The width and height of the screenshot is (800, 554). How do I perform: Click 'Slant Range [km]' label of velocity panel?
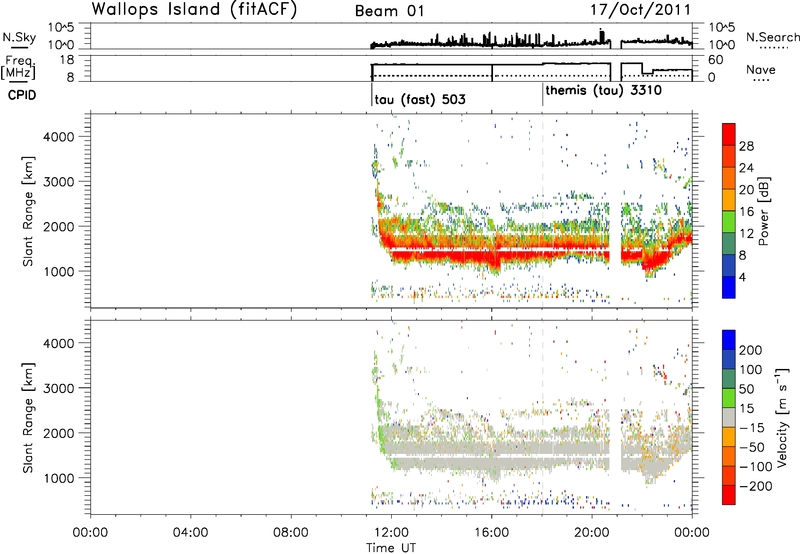click(x=28, y=418)
